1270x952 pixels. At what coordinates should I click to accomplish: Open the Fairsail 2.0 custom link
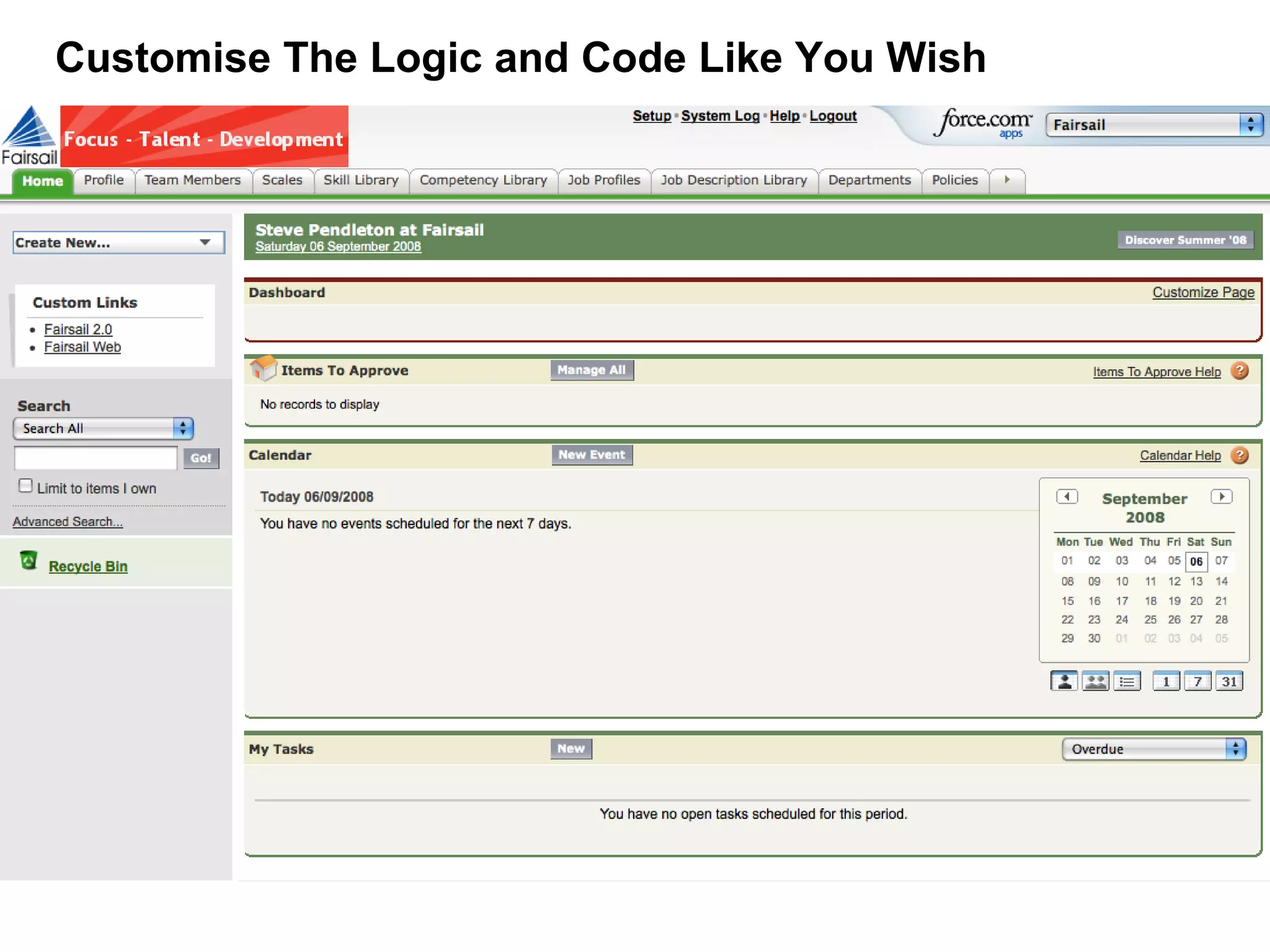78,329
